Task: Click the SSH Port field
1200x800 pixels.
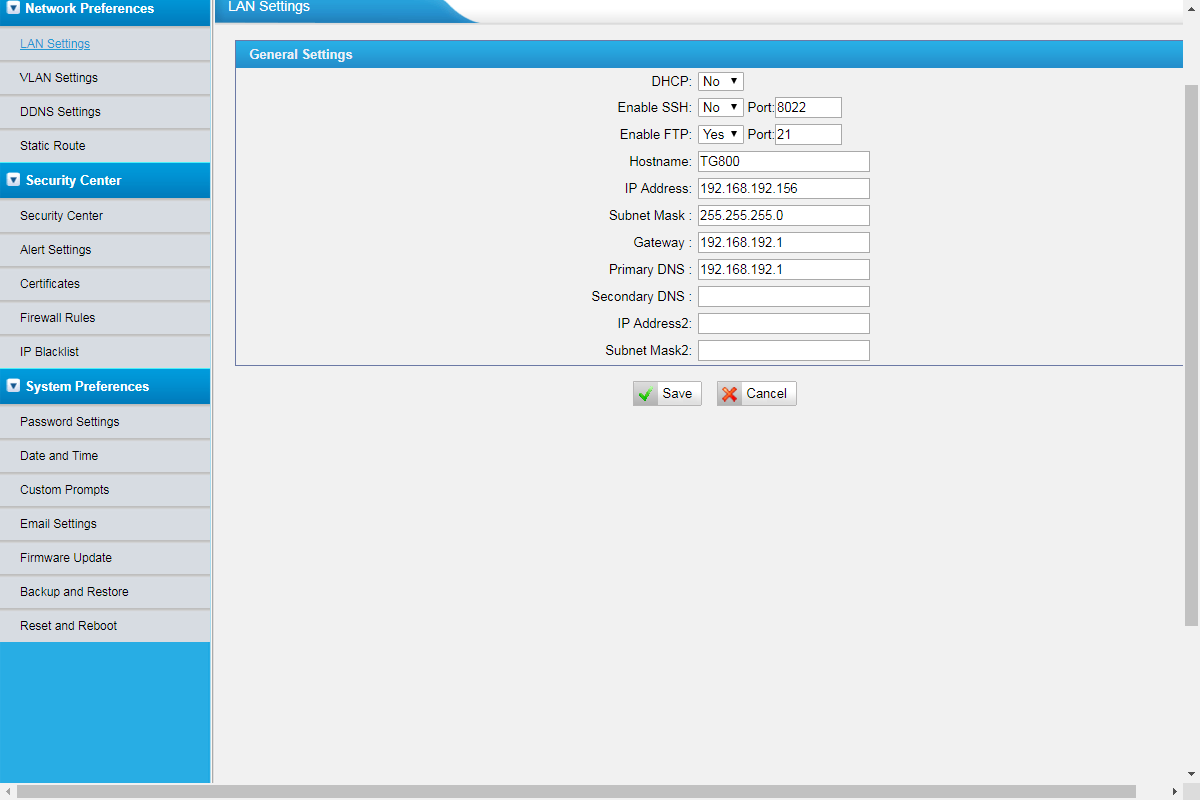Action: (808, 107)
